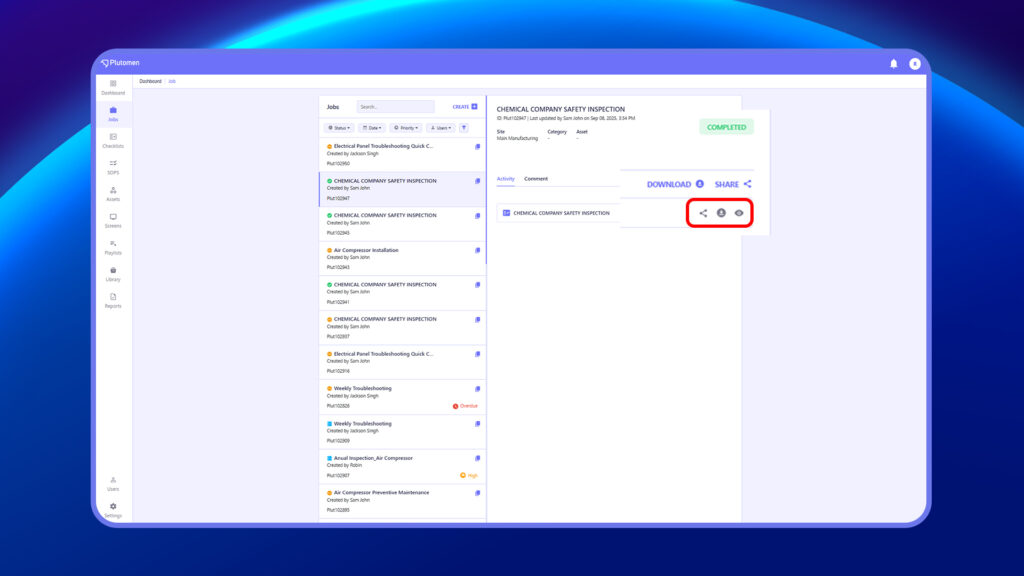Expand the Priority filter dropdown

click(406, 128)
